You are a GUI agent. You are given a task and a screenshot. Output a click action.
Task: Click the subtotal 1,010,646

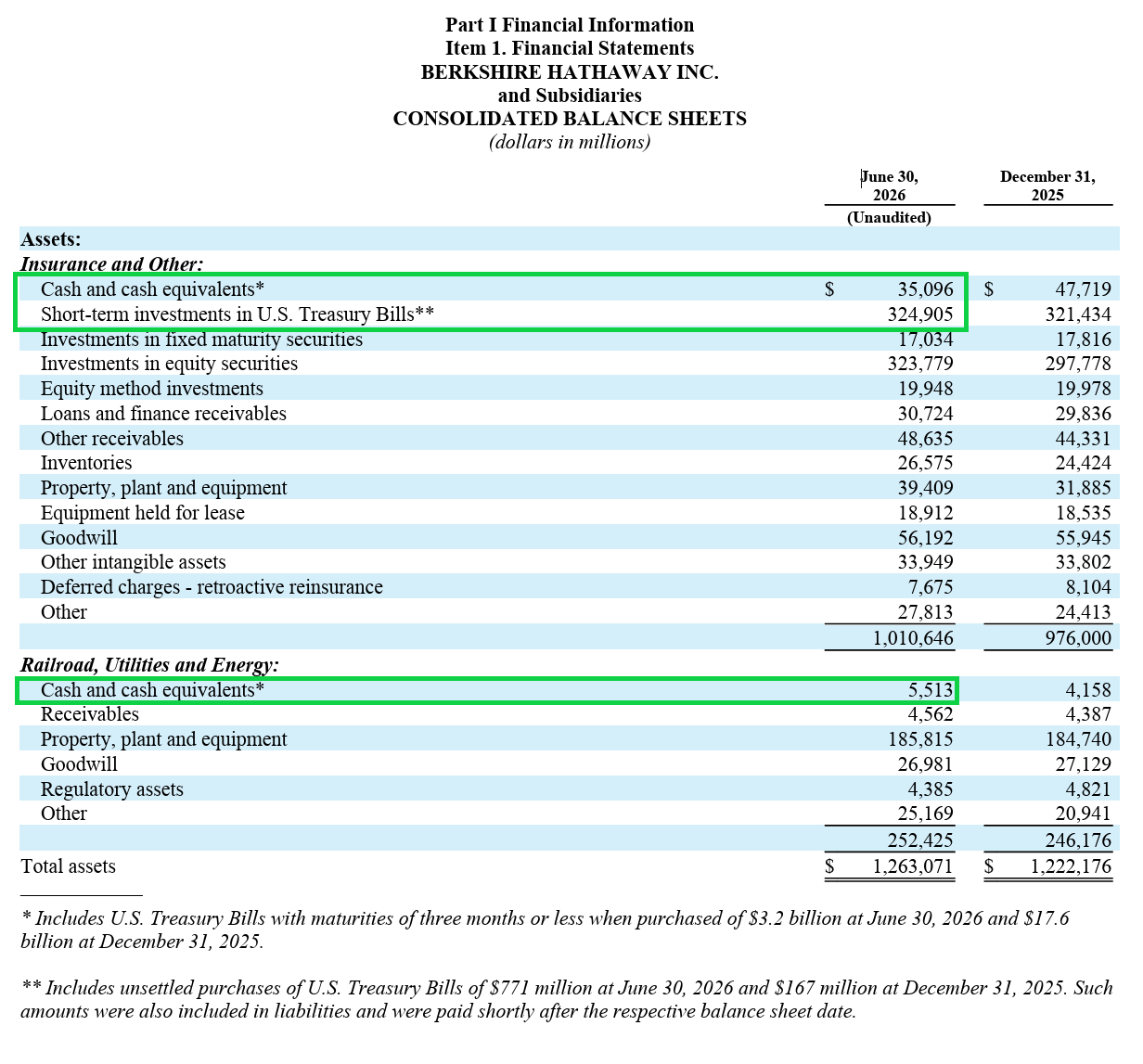tap(913, 638)
